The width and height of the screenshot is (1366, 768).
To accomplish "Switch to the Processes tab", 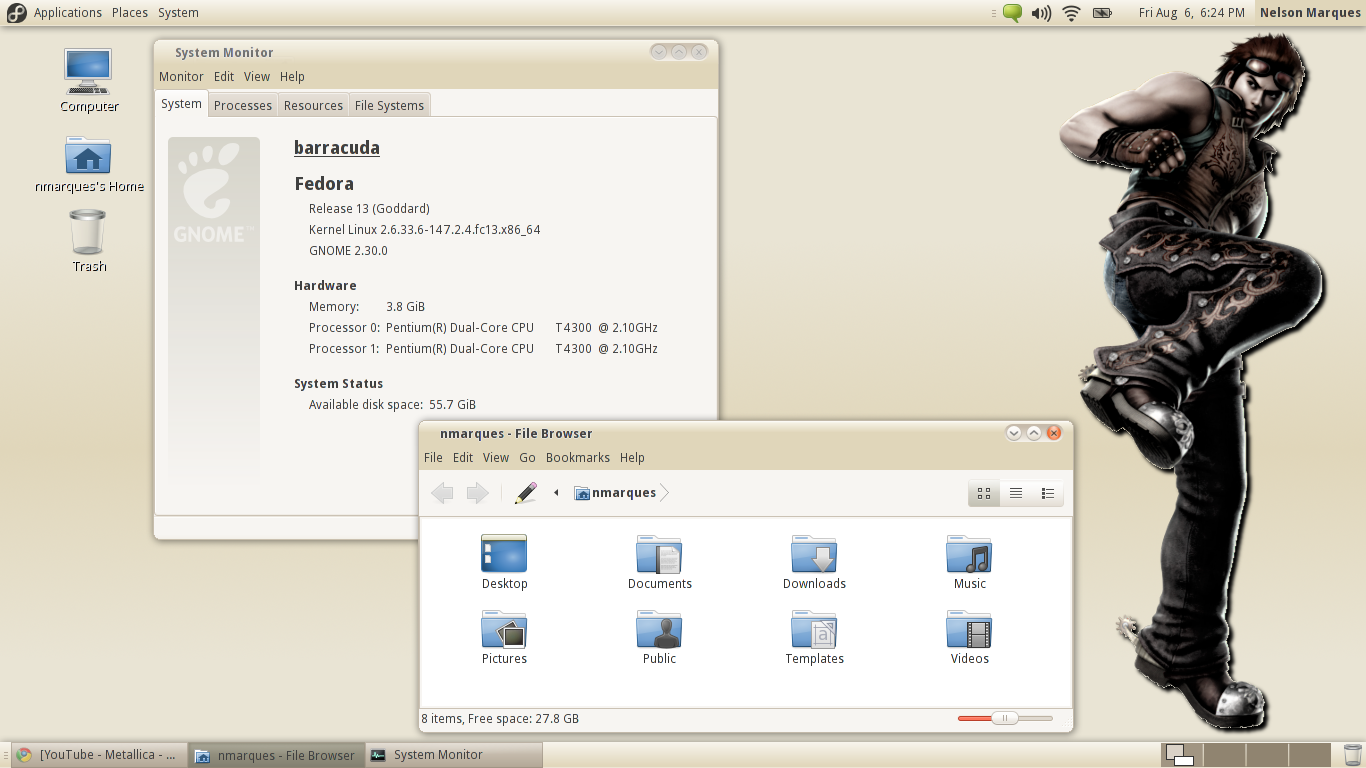I will coord(243,105).
